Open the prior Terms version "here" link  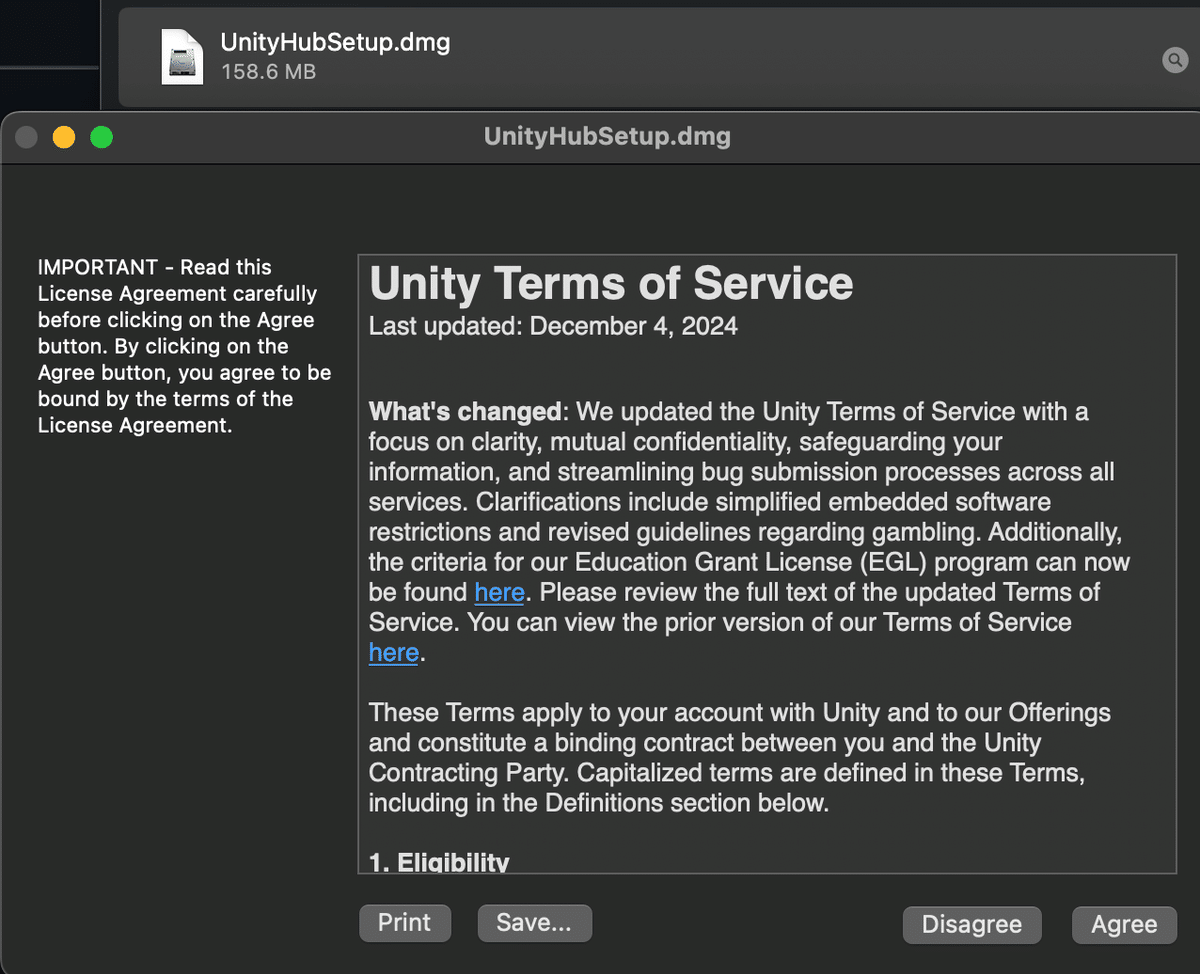393,652
